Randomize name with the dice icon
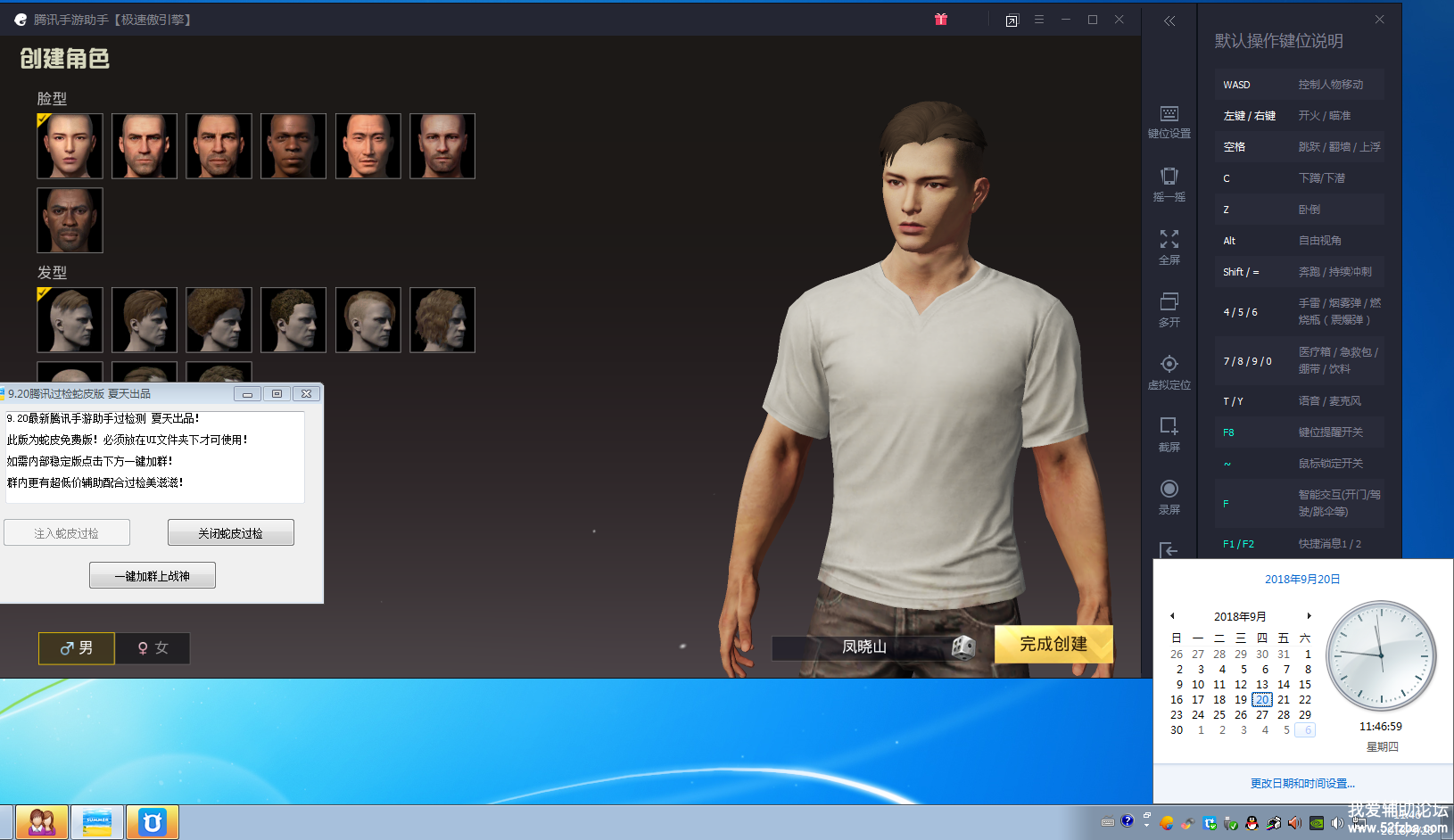 [x=963, y=648]
